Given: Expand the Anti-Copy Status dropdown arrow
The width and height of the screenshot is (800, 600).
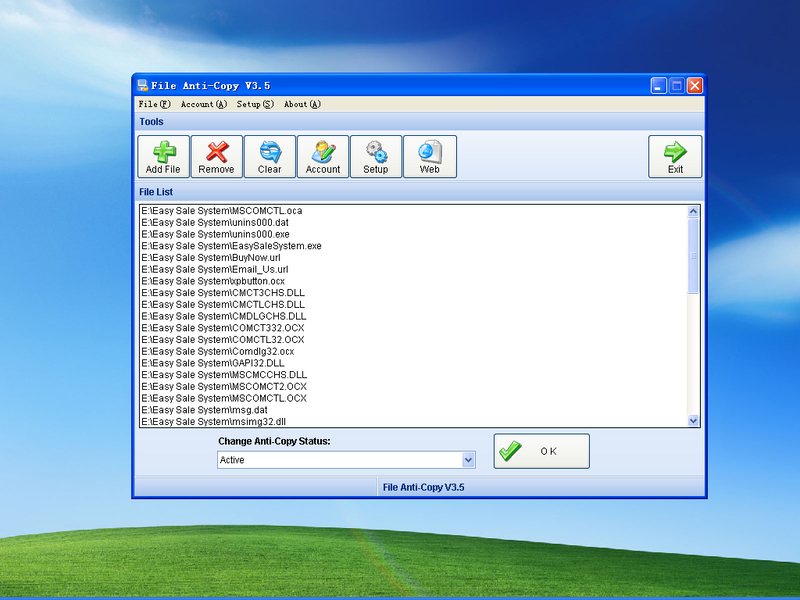Looking at the screenshot, I should tap(468, 460).
